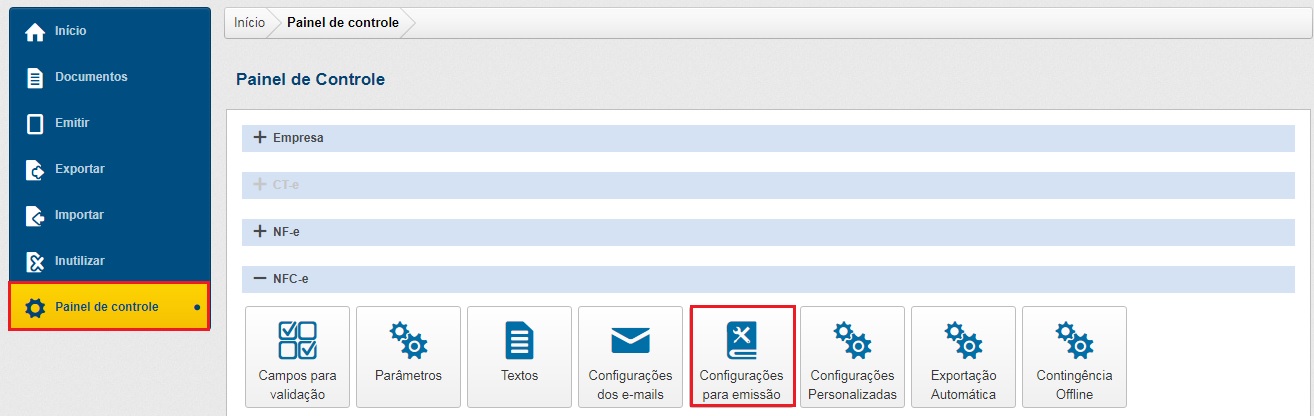1314x416 pixels.
Task: Open Documentos from the sidebar
Action: [x=90, y=77]
